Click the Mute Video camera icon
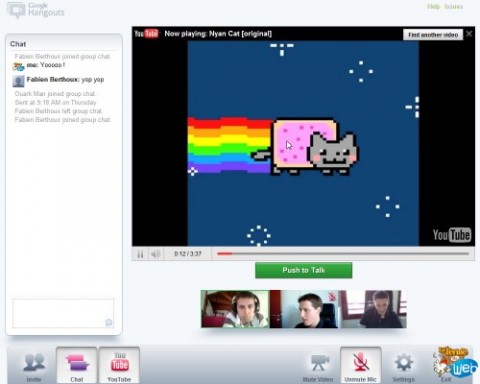The width and height of the screenshot is (480, 384). 319,363
